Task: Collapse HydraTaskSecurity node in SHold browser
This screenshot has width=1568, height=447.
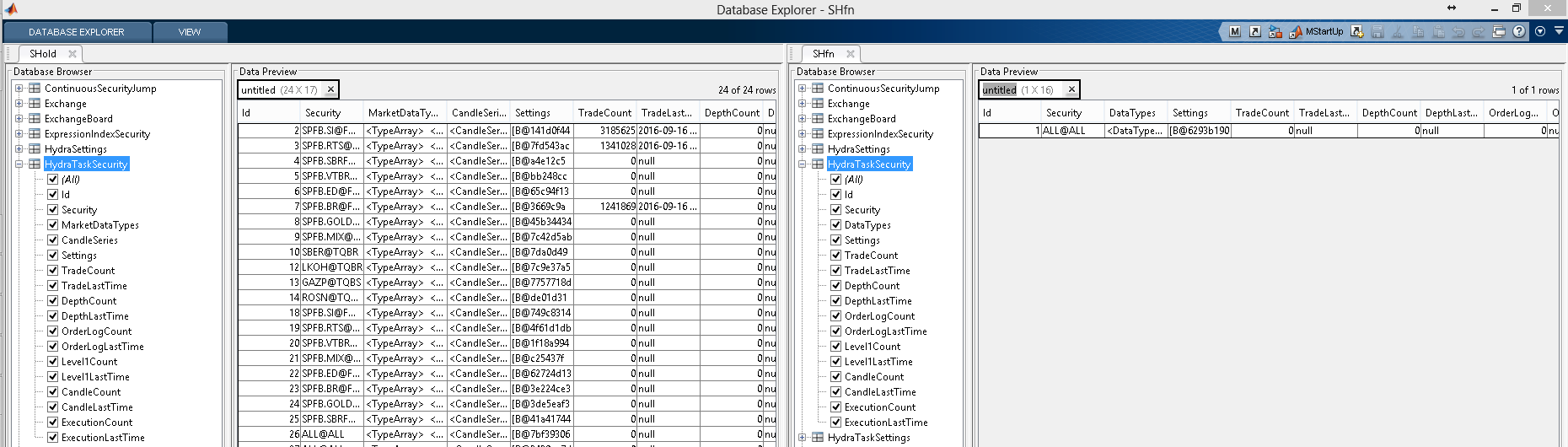Action: [19, 164]
